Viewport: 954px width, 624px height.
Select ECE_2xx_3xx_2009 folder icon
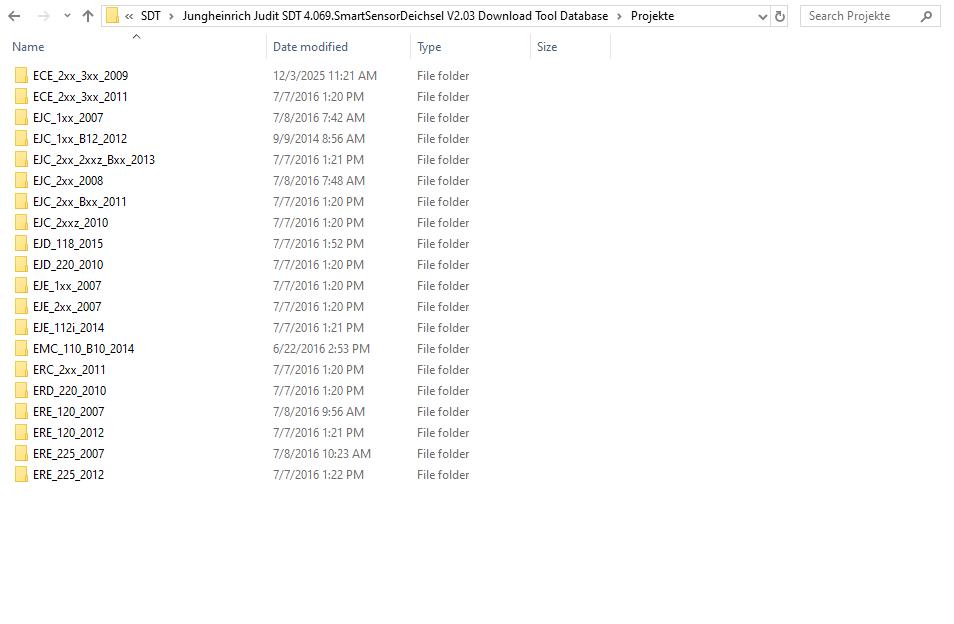21,75
